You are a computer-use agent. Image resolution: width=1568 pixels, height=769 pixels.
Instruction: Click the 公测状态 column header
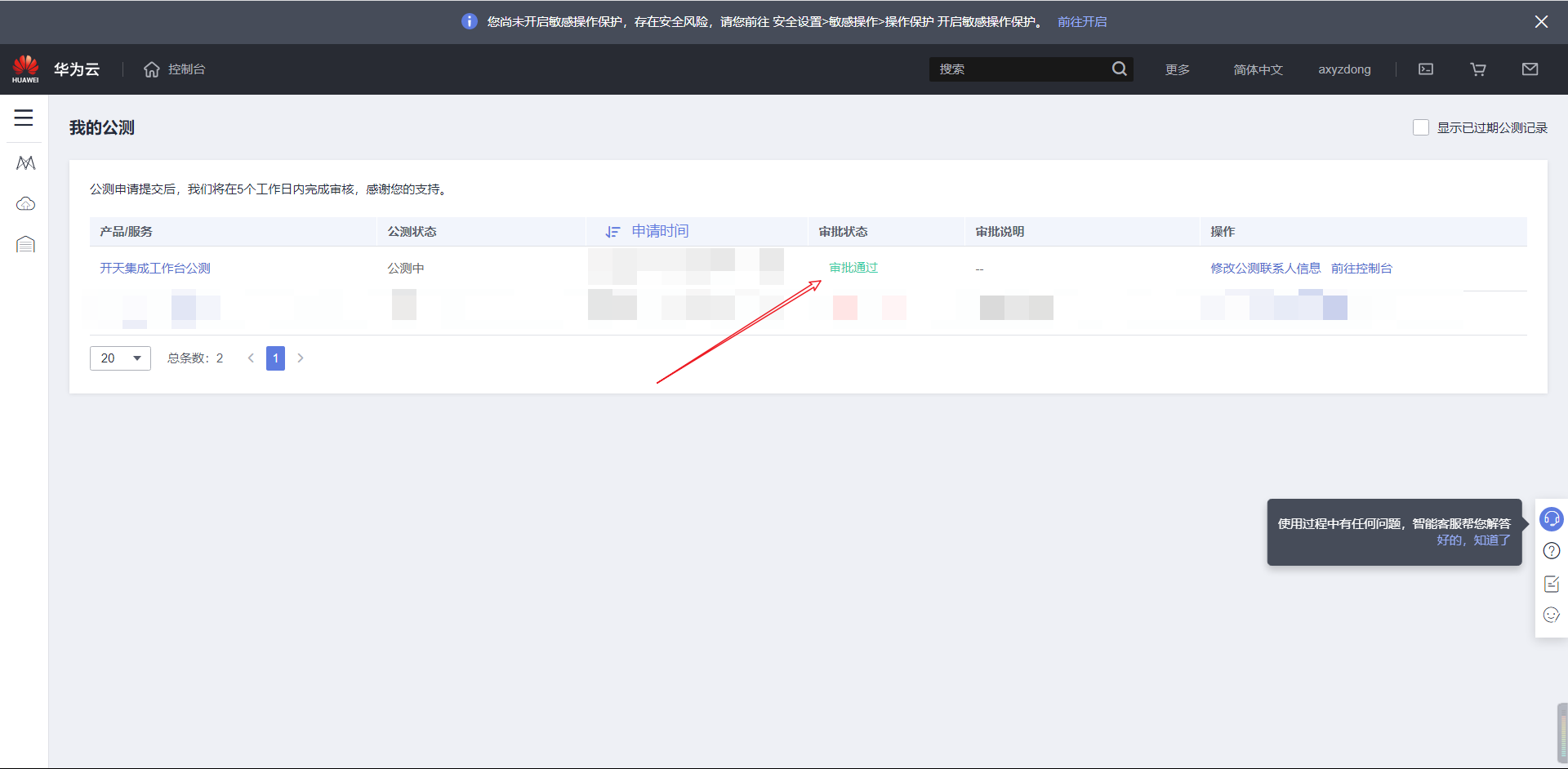tap(412, 232)
